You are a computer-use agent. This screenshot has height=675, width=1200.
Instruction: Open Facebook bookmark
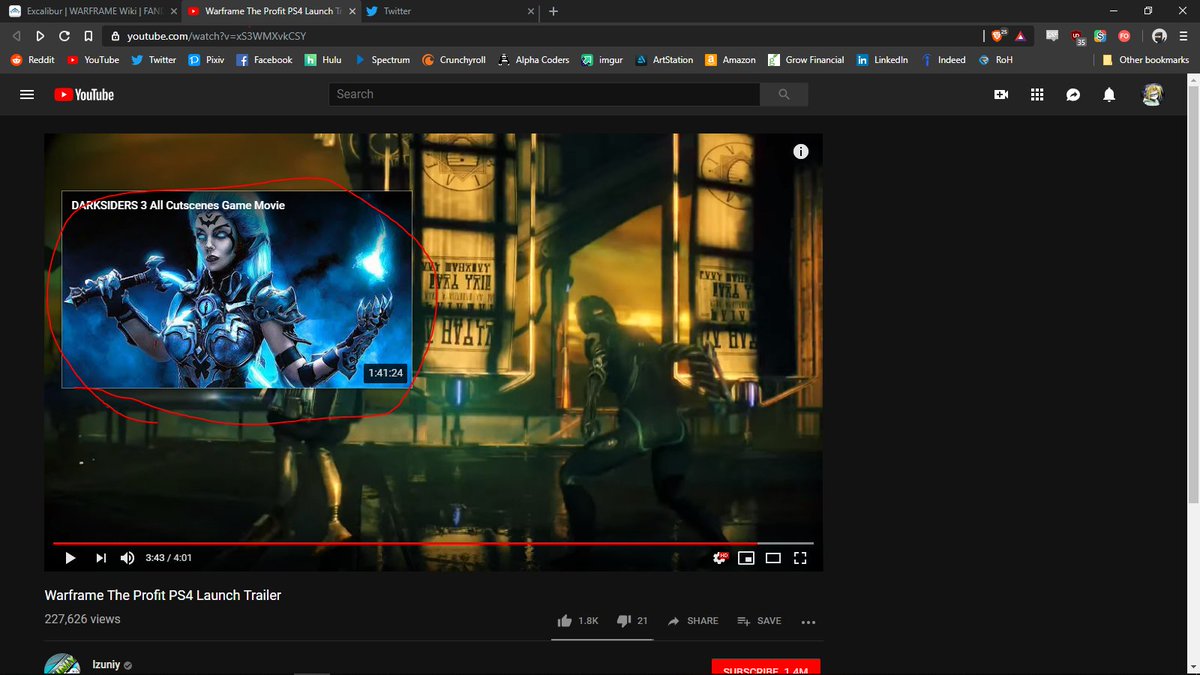(264, 60)
